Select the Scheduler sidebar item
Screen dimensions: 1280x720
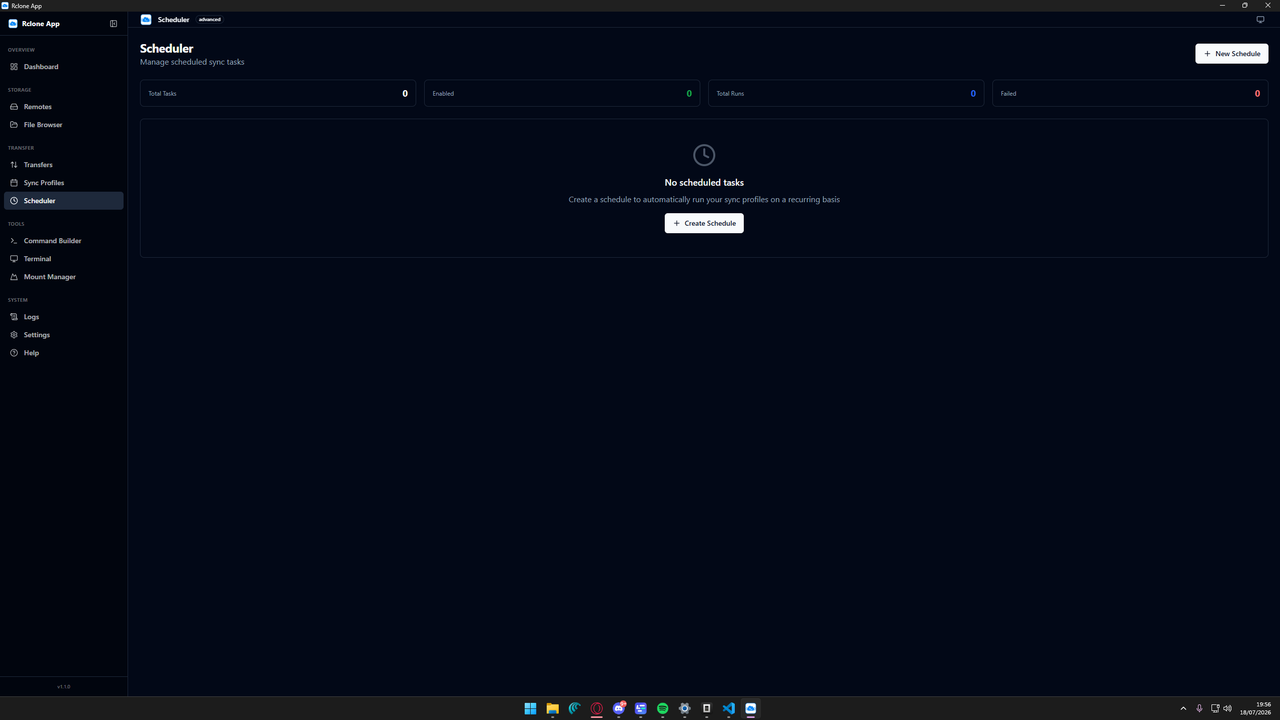(64, 201)
